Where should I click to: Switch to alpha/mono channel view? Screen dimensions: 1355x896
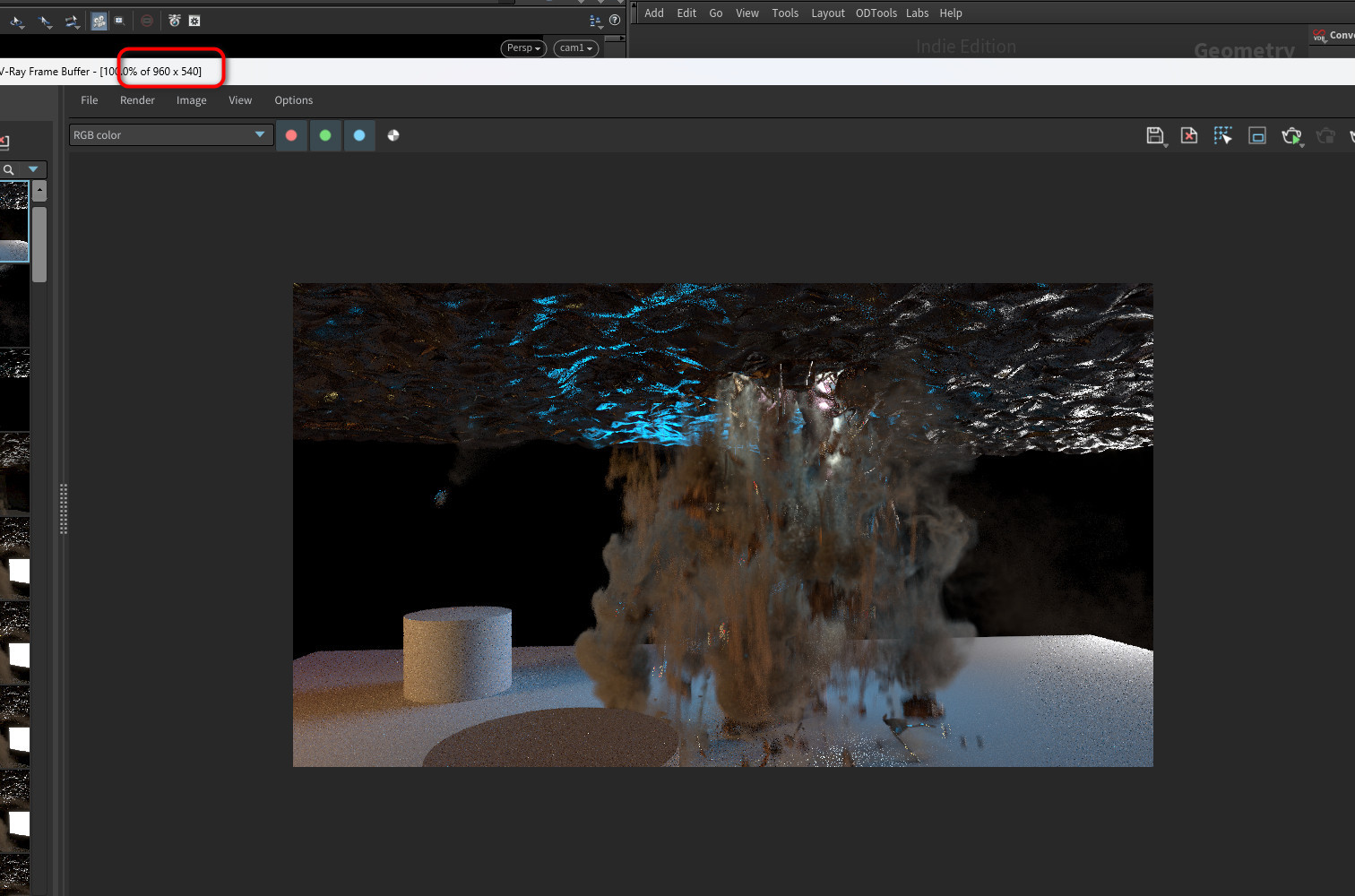pyautogui.click(x=393, y=135)
